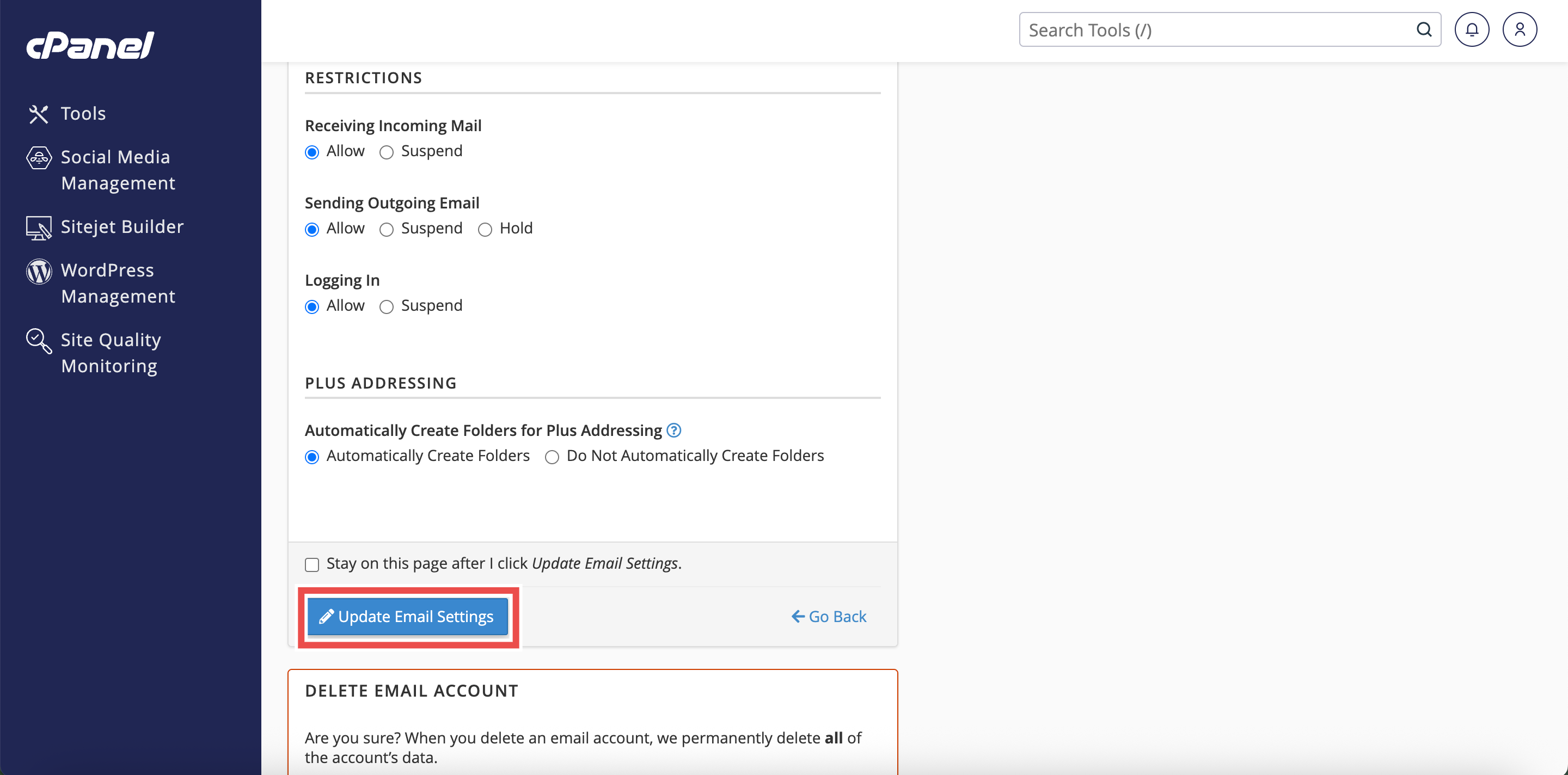1568x775 pixels.
Task: Click the cPanel logo
Action: (x=90, y=46)
